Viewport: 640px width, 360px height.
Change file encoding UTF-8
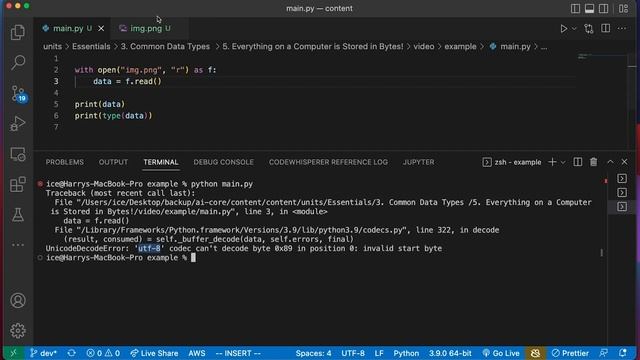pyautogui.click(x=353, y=353)
